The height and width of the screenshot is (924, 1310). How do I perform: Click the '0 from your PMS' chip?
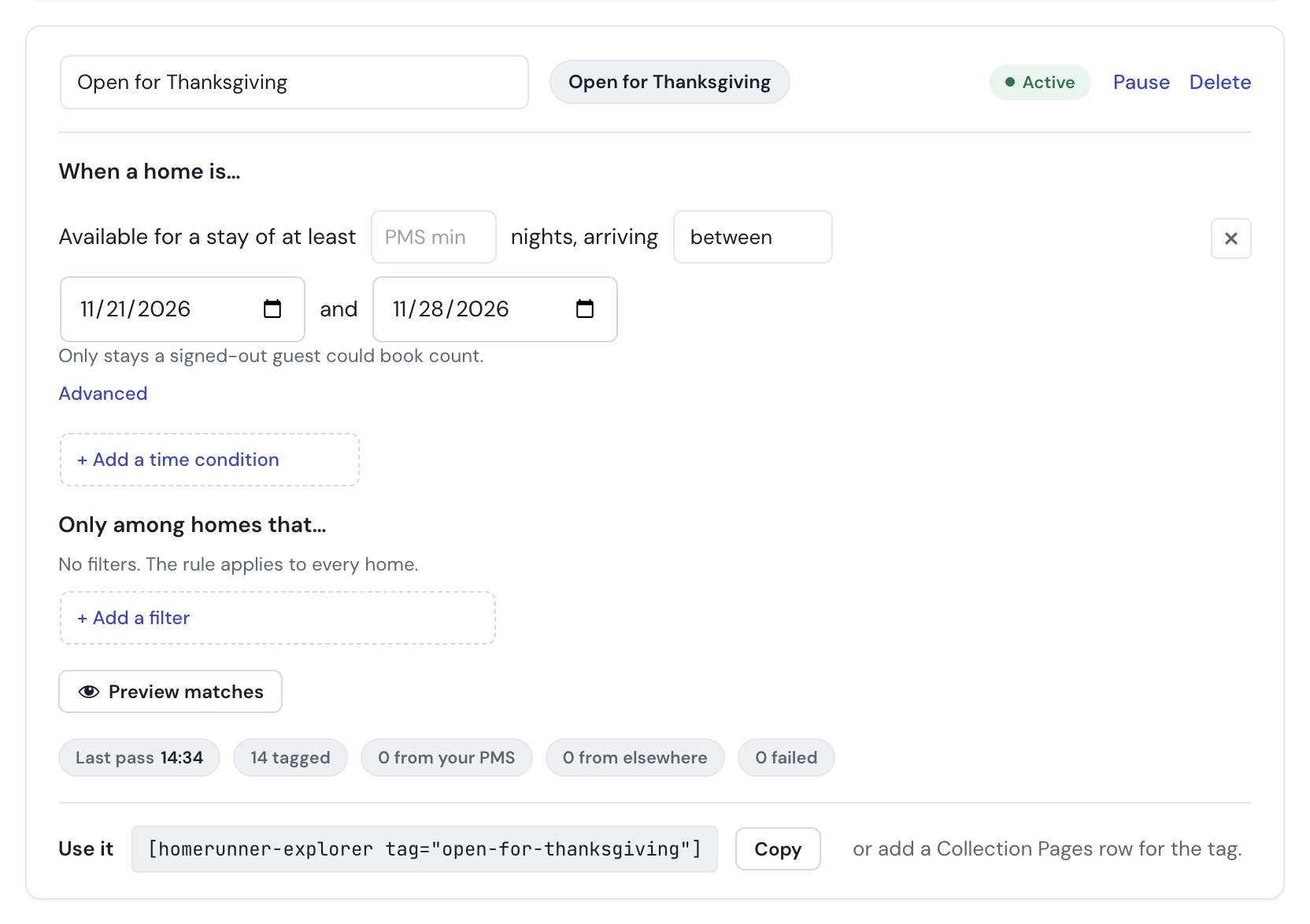[446, 758]
